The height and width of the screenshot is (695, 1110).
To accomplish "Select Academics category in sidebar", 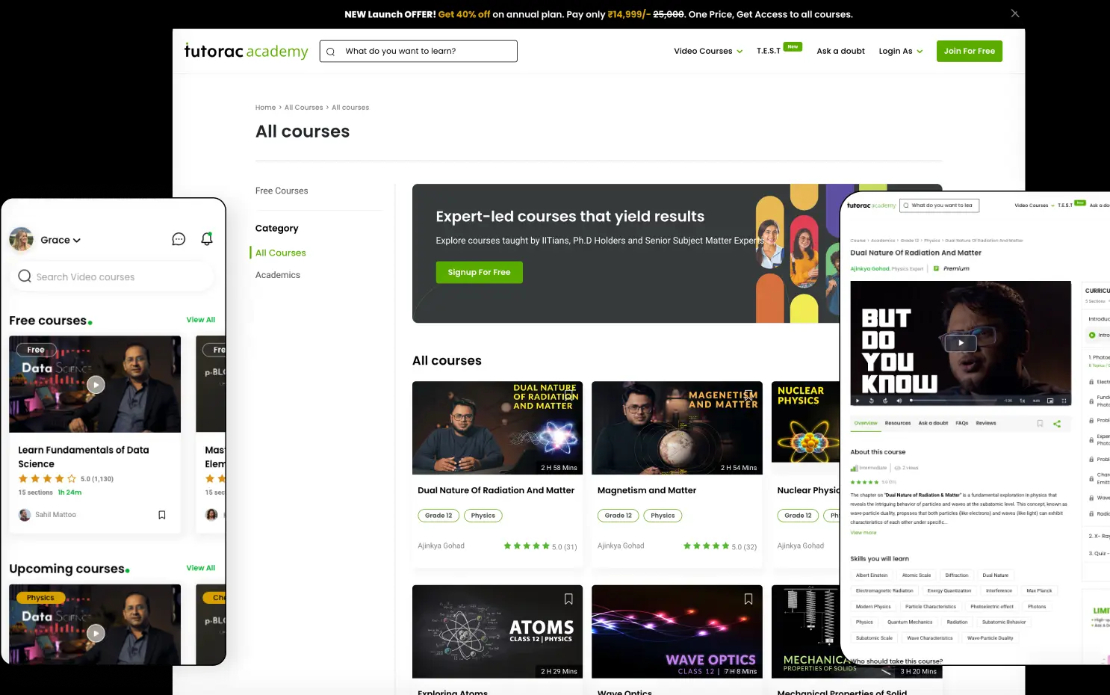I will point(278,275).
